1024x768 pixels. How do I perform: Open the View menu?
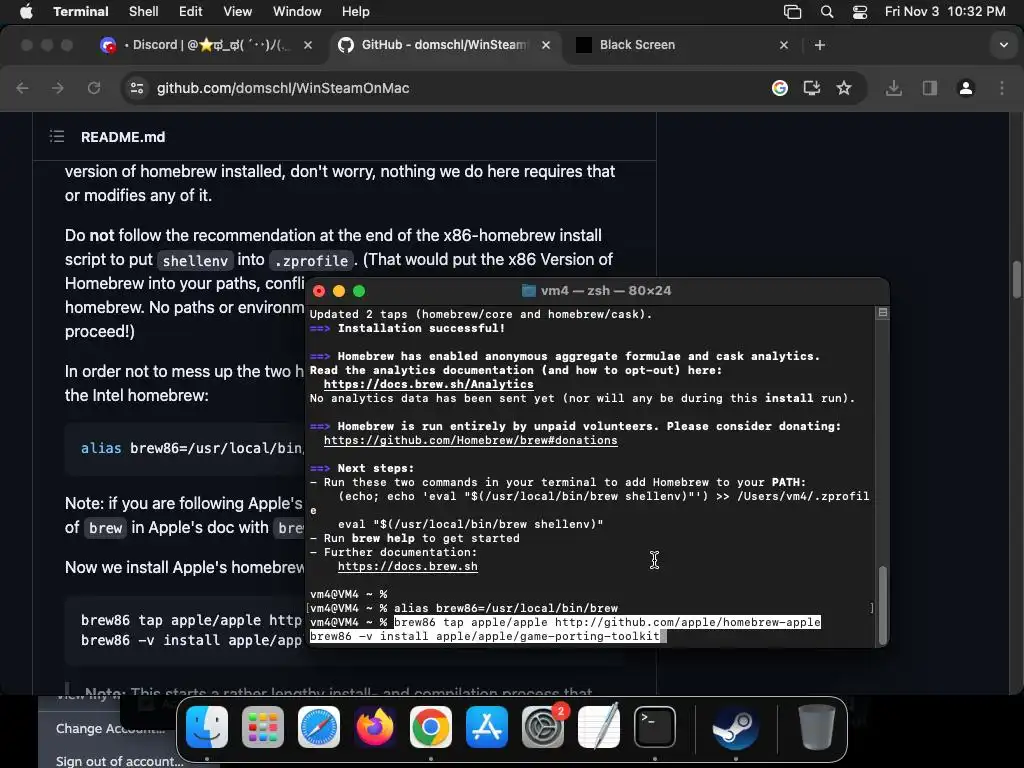click(x=237, y=11)
